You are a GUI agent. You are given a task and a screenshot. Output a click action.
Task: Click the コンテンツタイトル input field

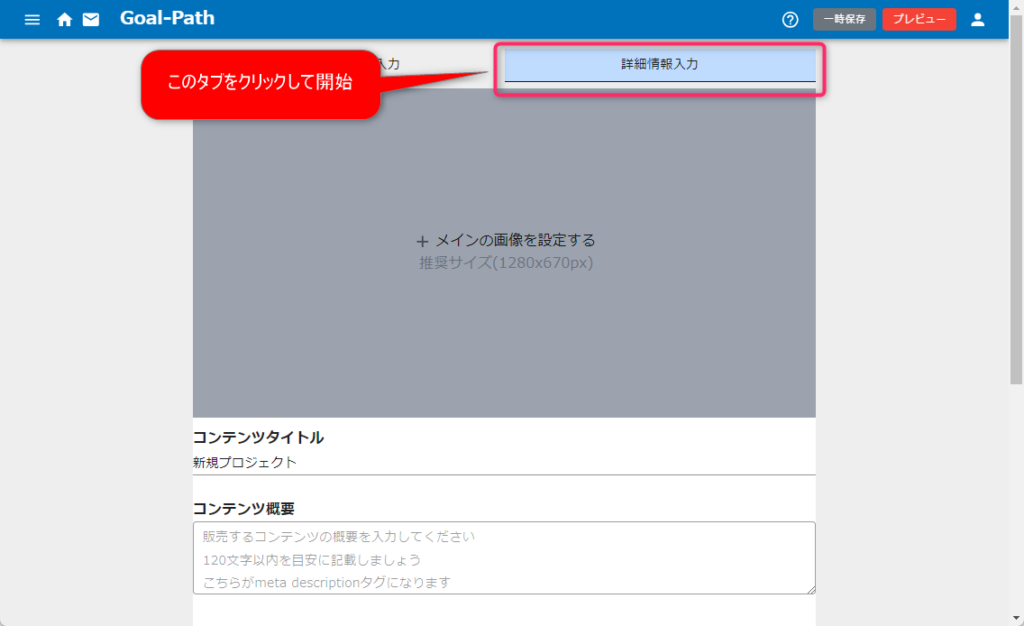[504, 463]
